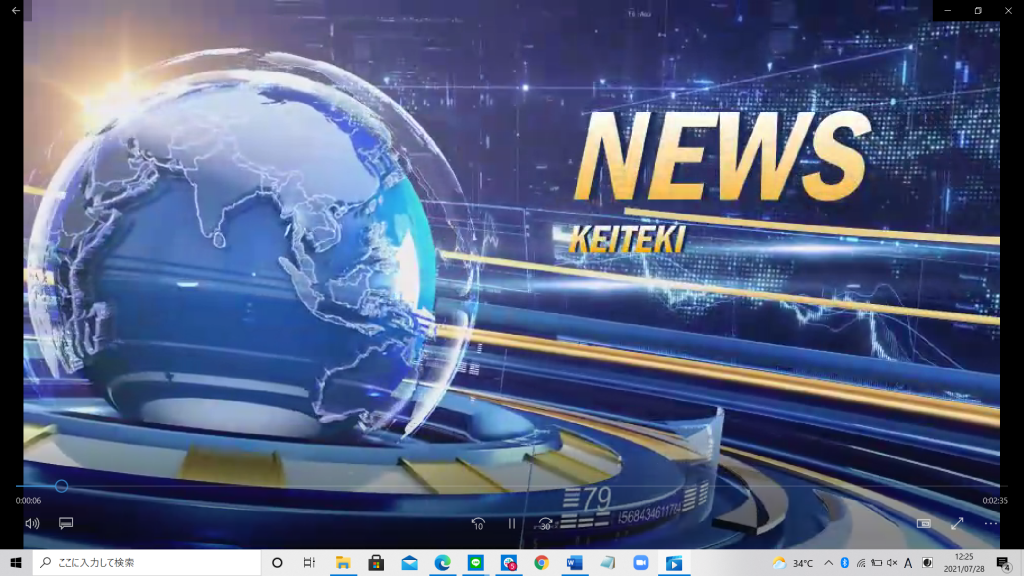Image resolution: width=1024 pixels, height=576 pixels.
Task: Open File Explorer from the taskbar
Action: pyautogui.click(x=343, y=563)
